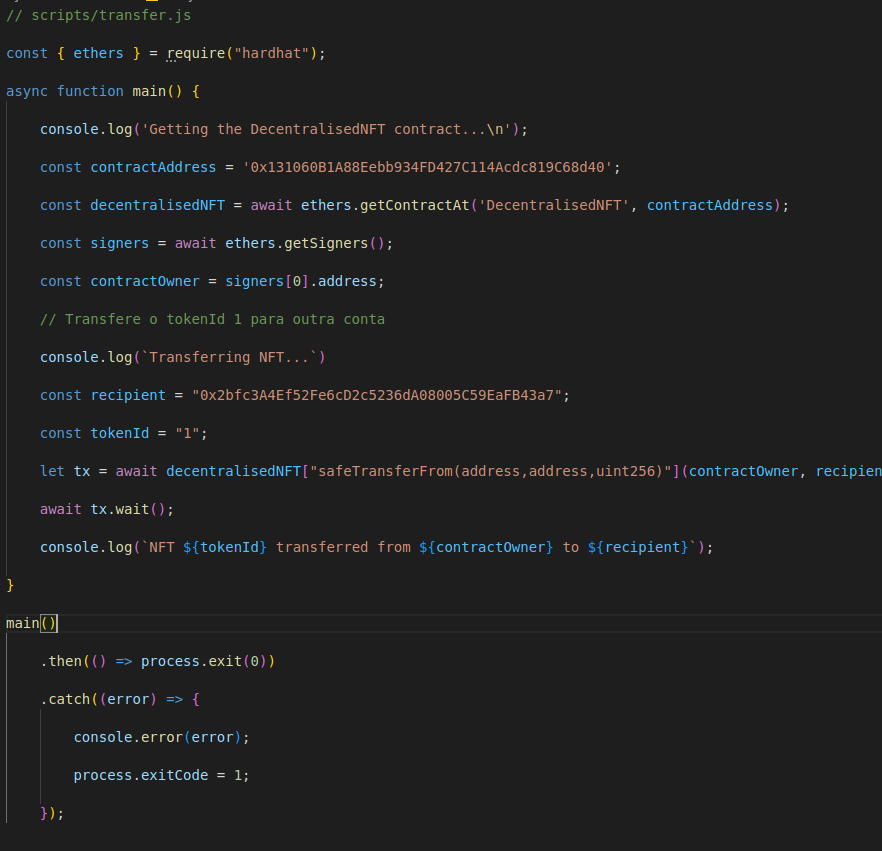This screenshot has height=851, width=882.
Task: Click the contractAddress hex string value
Action: (x=431, y=167)
